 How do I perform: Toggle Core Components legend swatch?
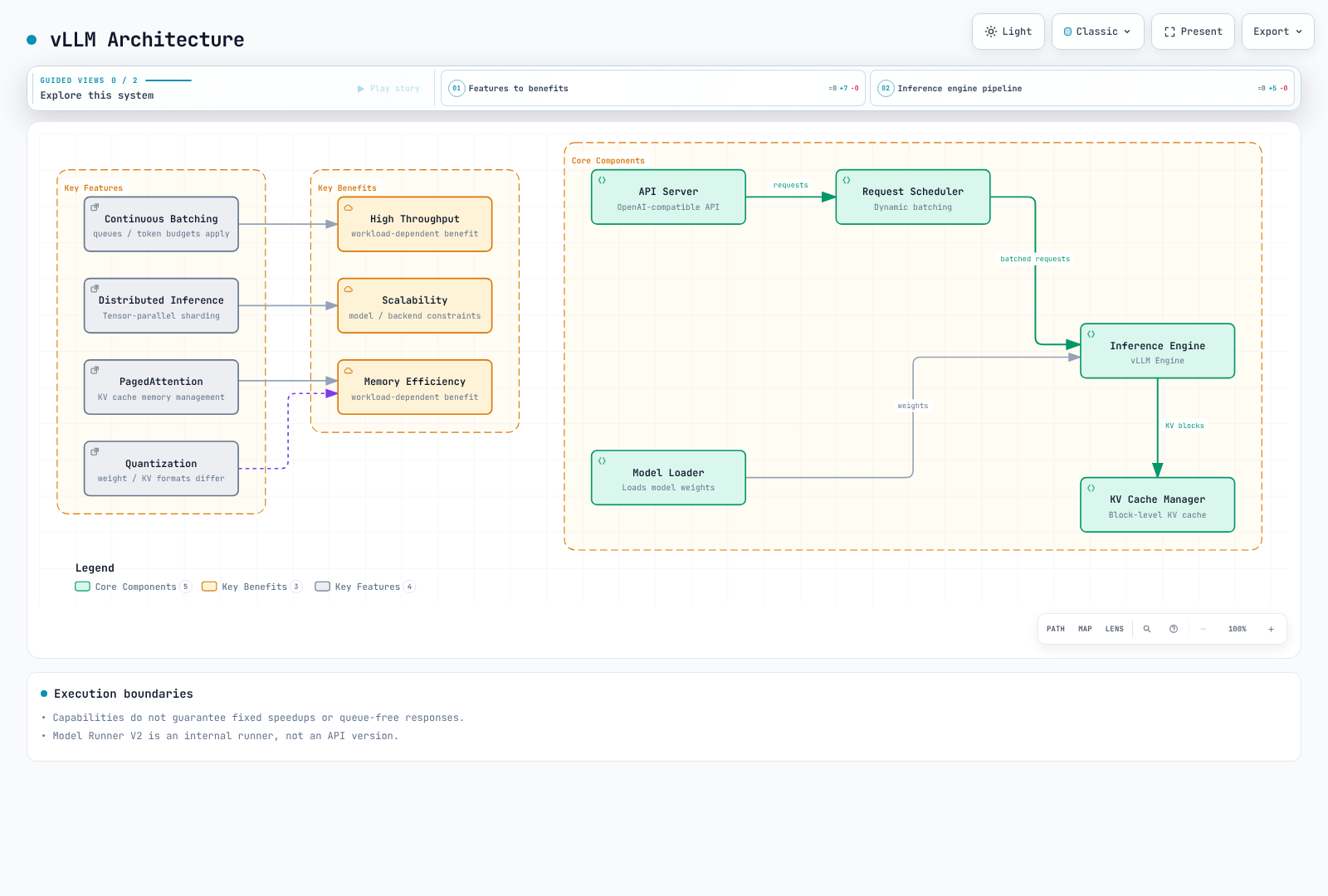click(82, 587)
